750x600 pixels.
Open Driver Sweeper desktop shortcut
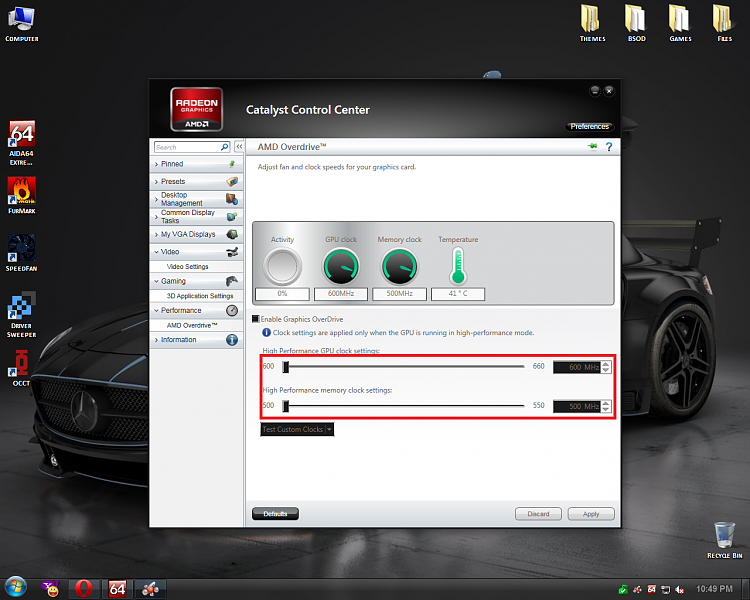click(21, 314)
